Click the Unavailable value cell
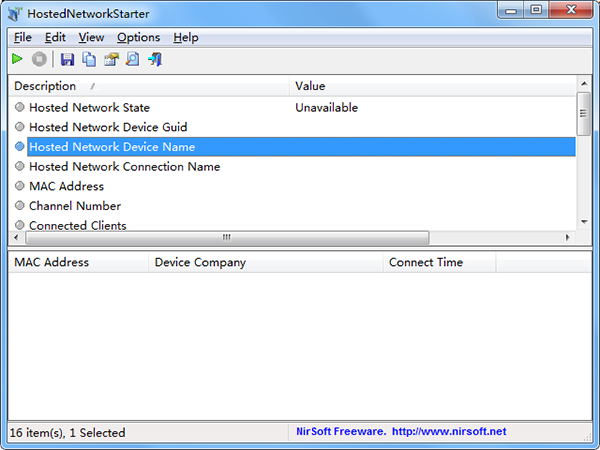The image size is (600, 450). click(x=326, y=108)
